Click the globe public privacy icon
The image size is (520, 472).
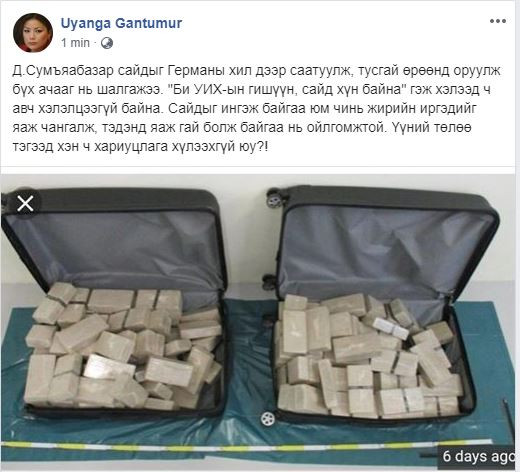click(107, 43)
